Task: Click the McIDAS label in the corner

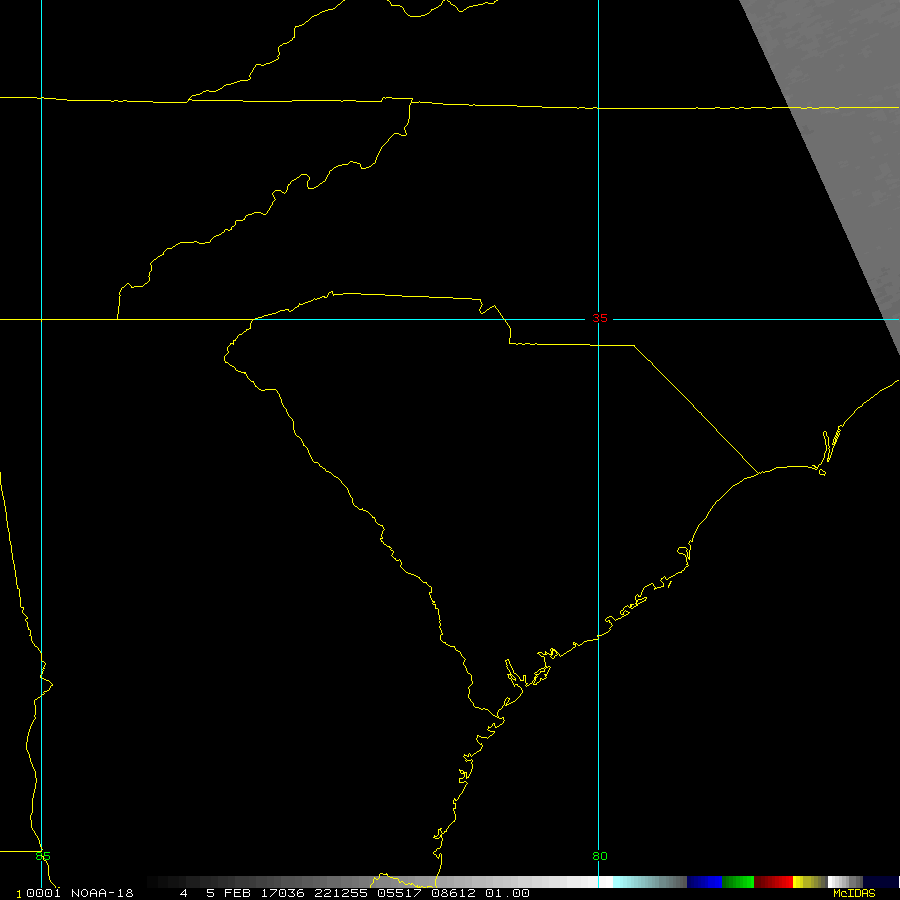Action: tap(854, 893)
